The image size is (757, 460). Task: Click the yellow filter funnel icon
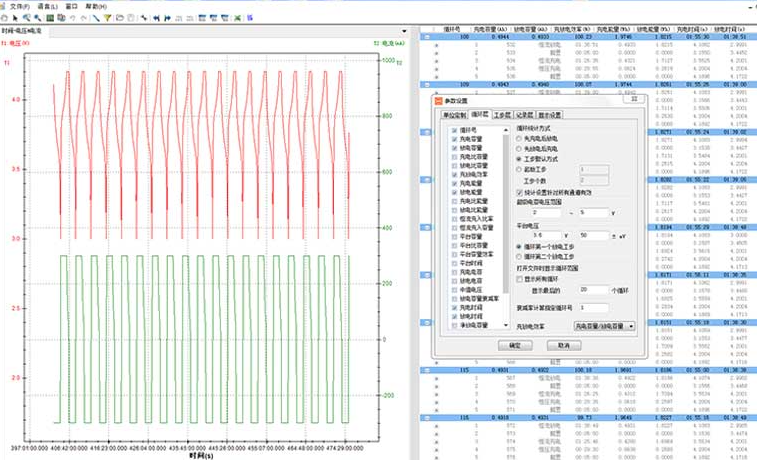[x=109, y=18]
